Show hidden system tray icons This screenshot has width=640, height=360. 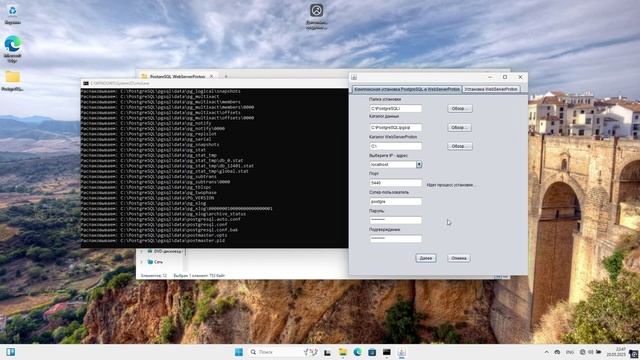point(547,352)
